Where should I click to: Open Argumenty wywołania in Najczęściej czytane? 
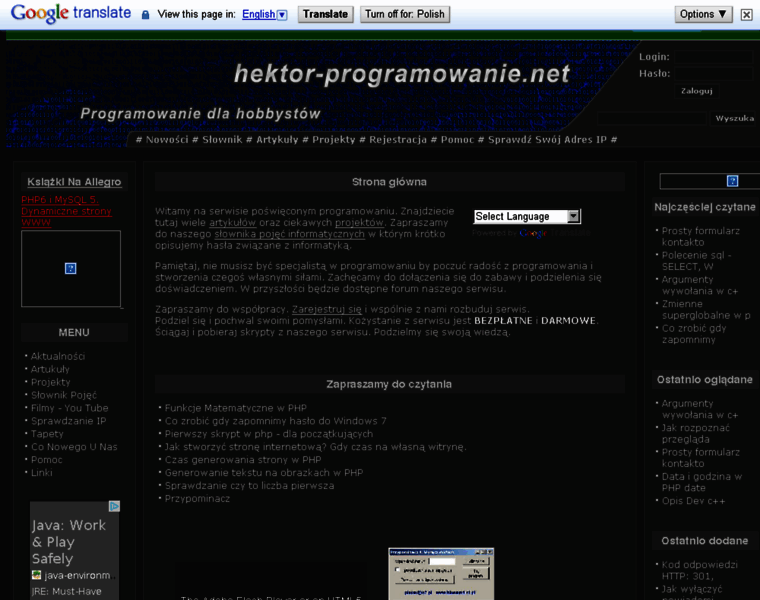click(700, 285)
